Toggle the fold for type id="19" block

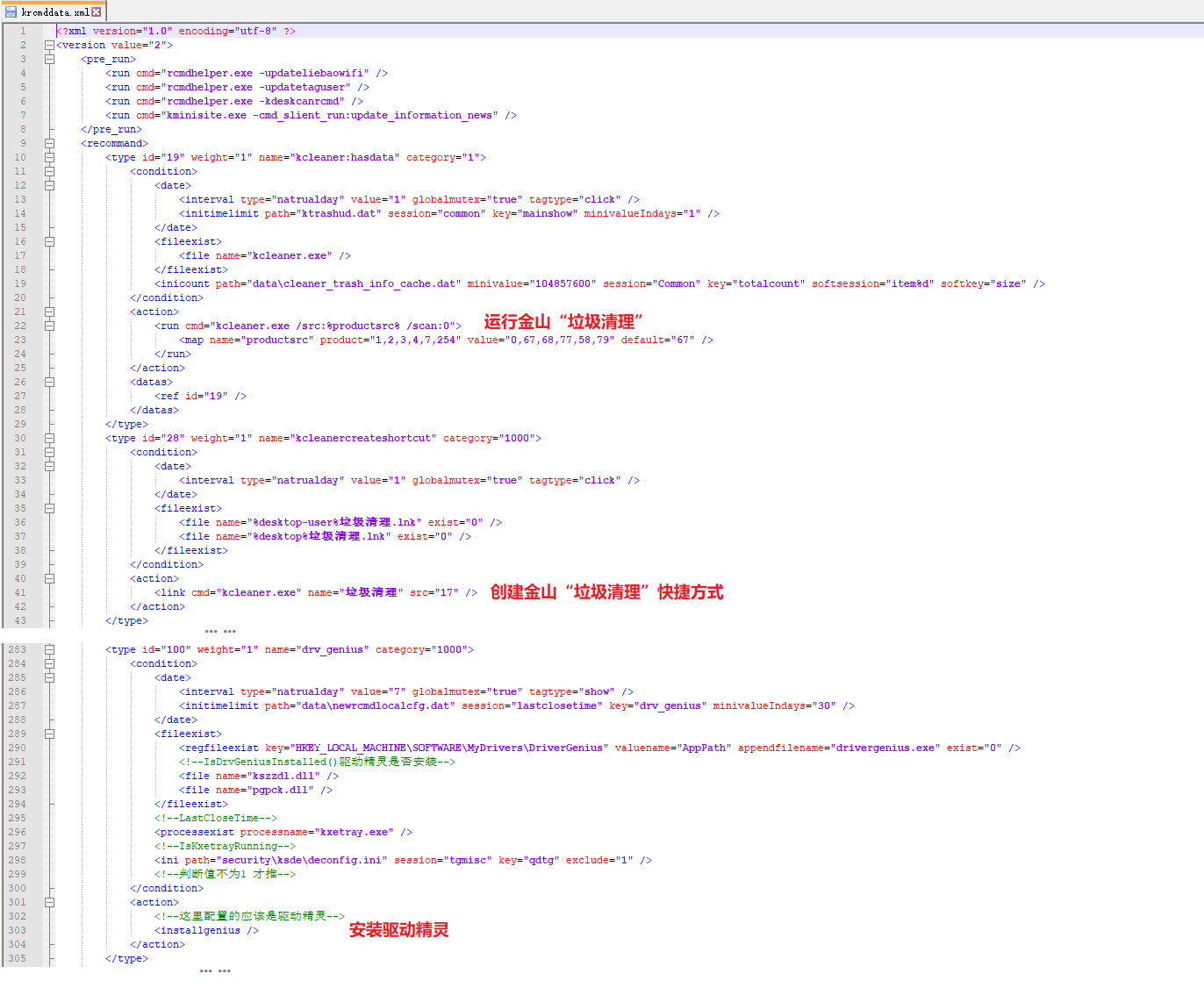[x=50, y=157]
